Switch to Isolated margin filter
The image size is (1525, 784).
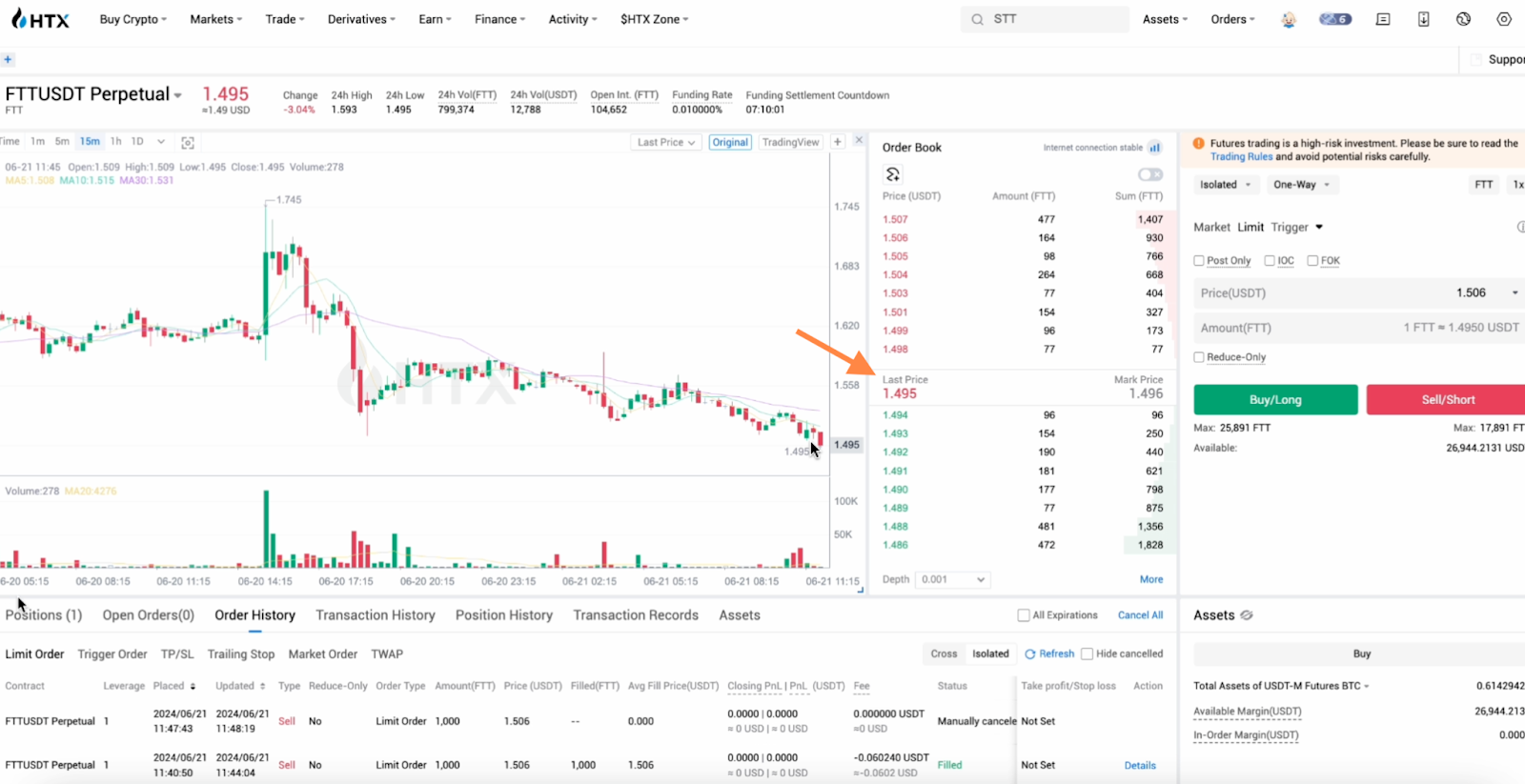point(990,653)
